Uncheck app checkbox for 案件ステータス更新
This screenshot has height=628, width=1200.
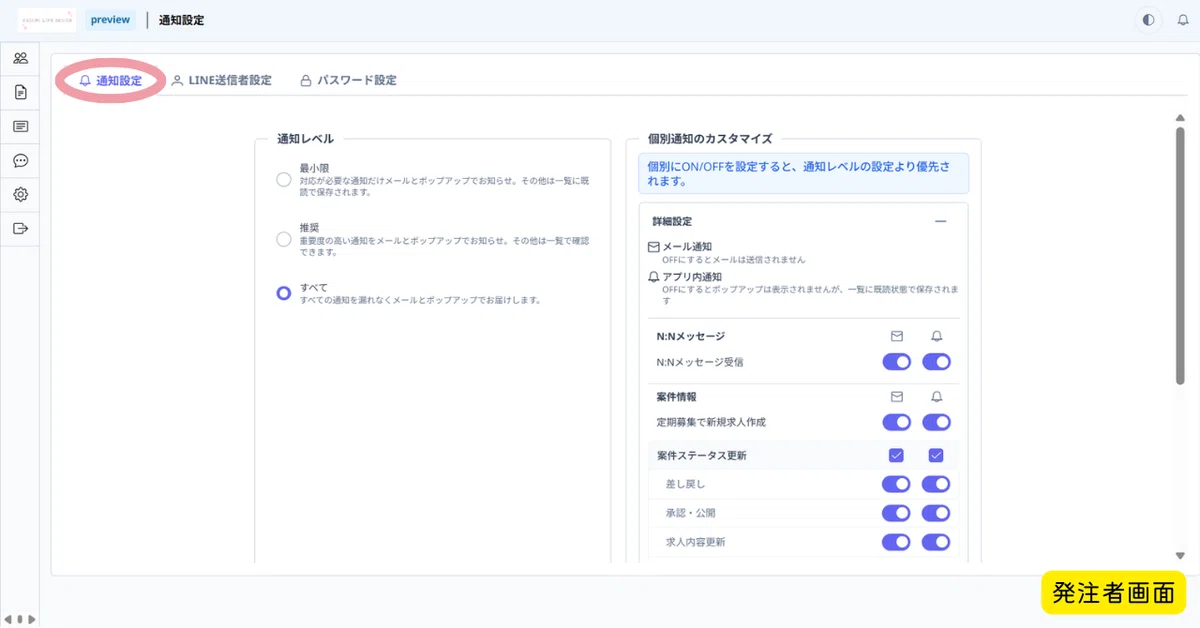coord(936,455)
